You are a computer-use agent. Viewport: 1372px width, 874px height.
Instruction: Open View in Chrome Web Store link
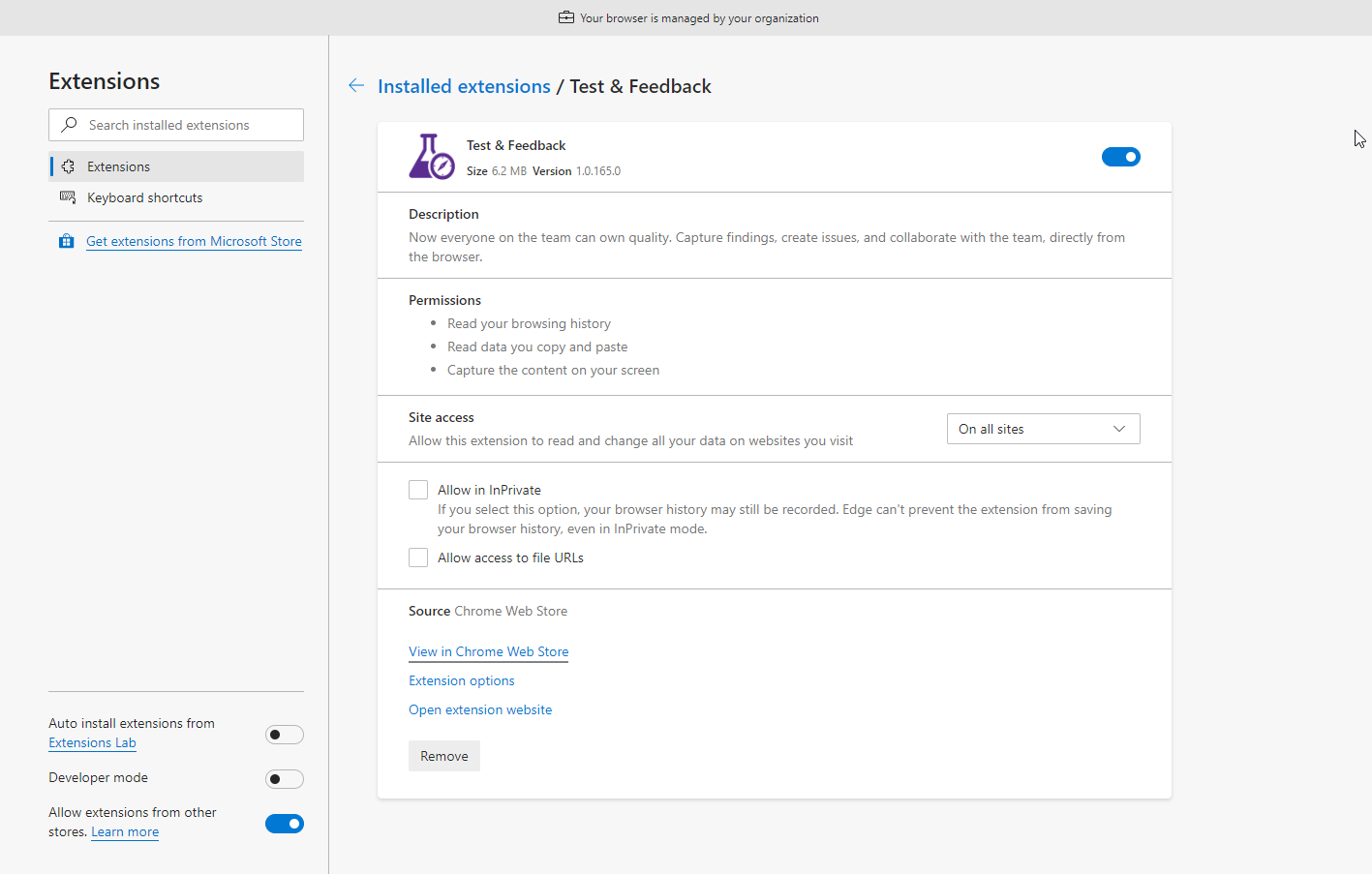(x=488, y=651)
